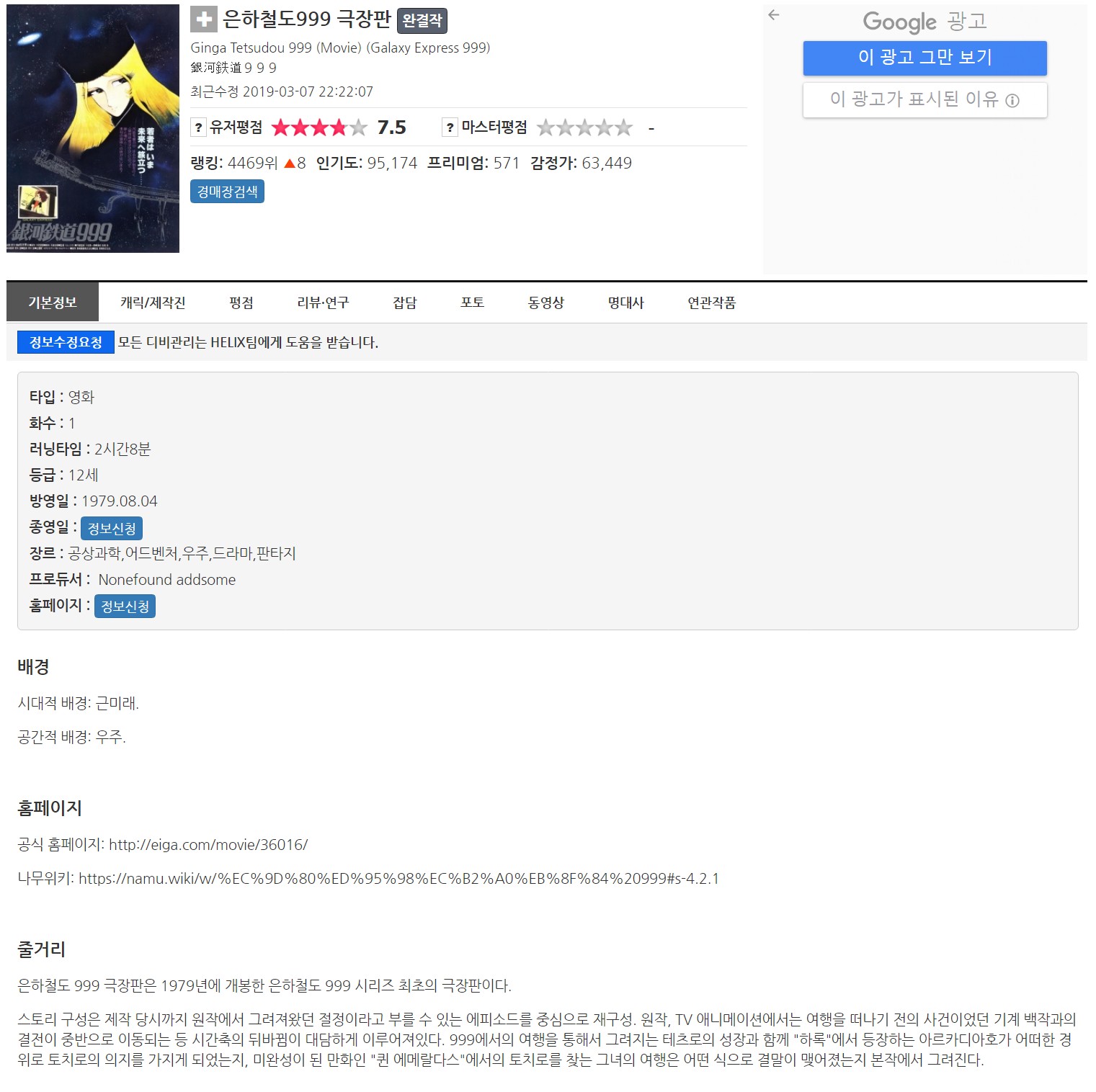Open the 평점 tab

[241, 303]
